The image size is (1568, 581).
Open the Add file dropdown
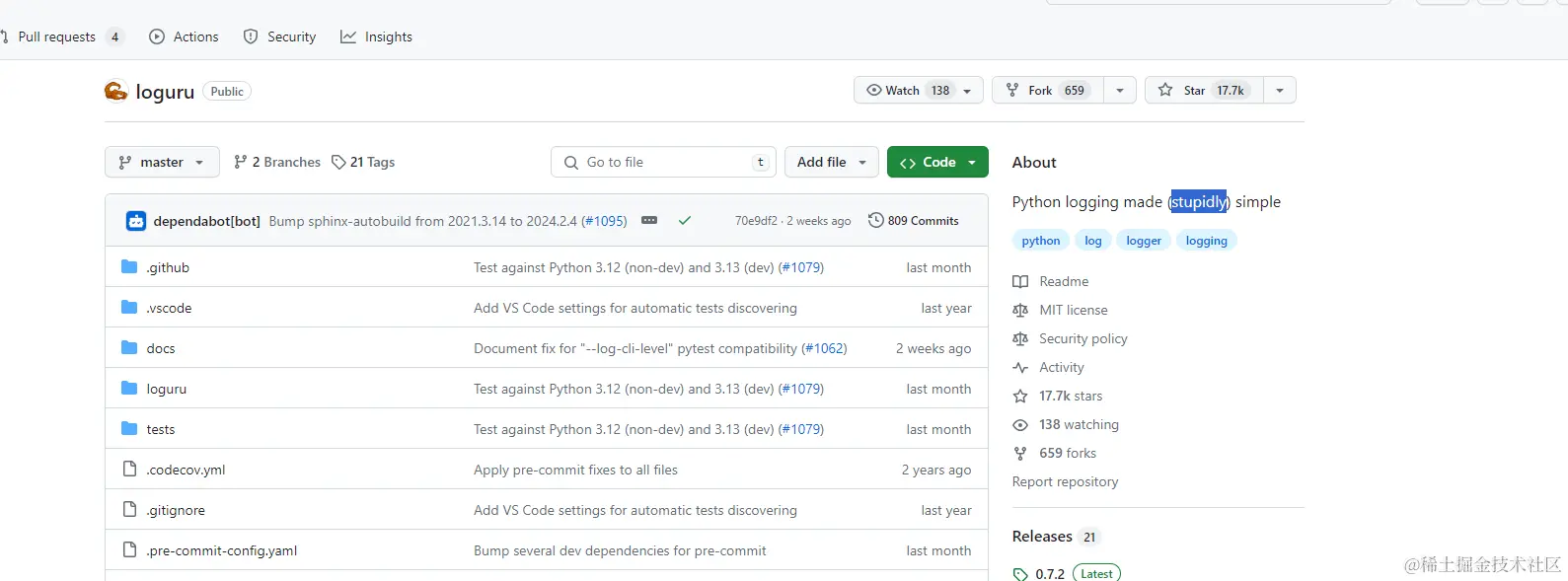click(832, 162)
